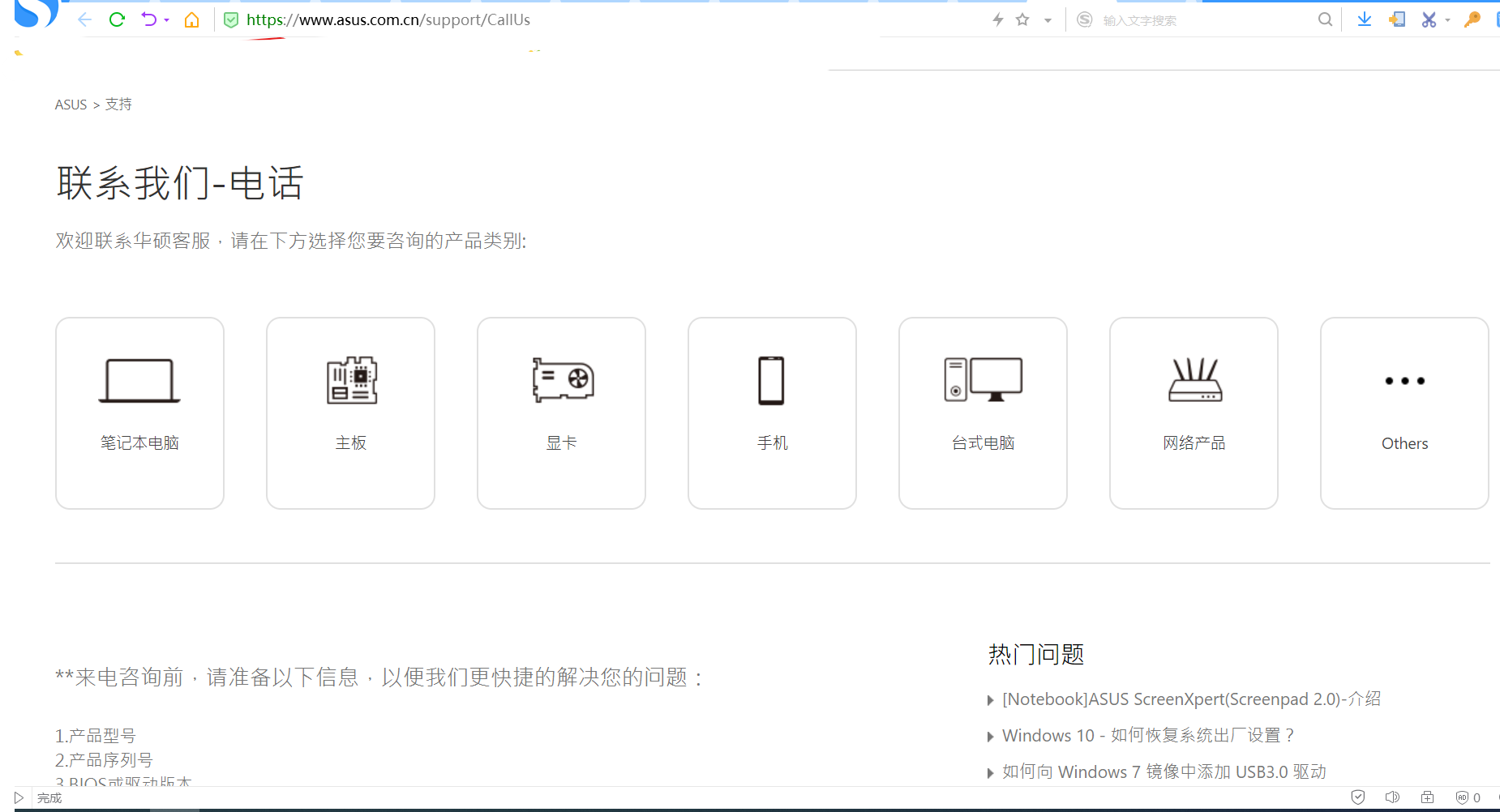
Task: Click the green security shield in address bar
Action: tap(231, 20)
